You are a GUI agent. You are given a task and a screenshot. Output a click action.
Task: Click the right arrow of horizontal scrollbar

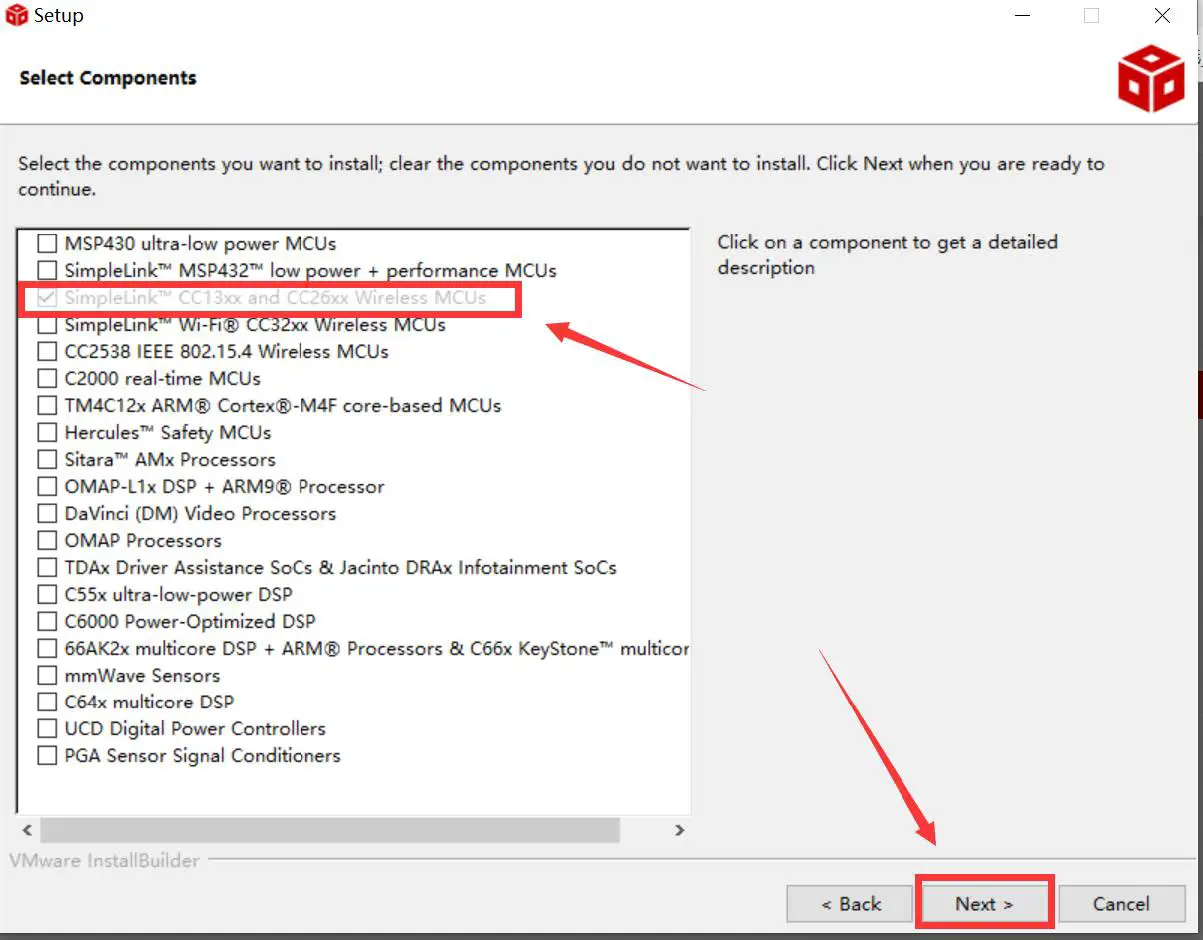click(x=679, y=830)
